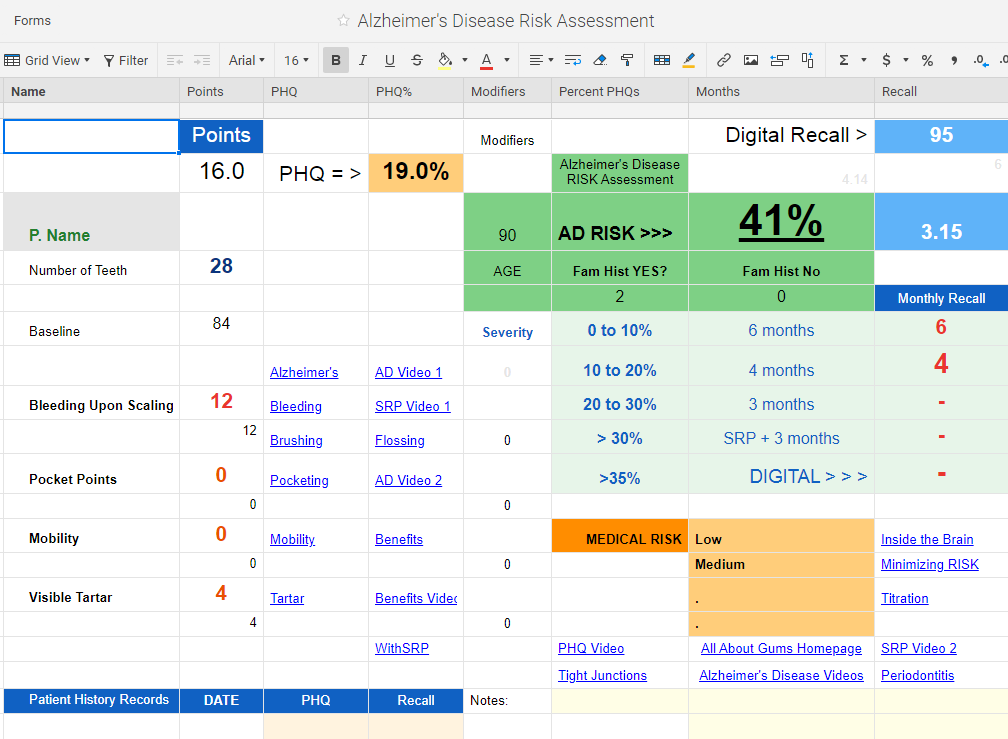Toggle italic formatting
This screenshot has width=1008, height=739.
click(x=363, y=60)
